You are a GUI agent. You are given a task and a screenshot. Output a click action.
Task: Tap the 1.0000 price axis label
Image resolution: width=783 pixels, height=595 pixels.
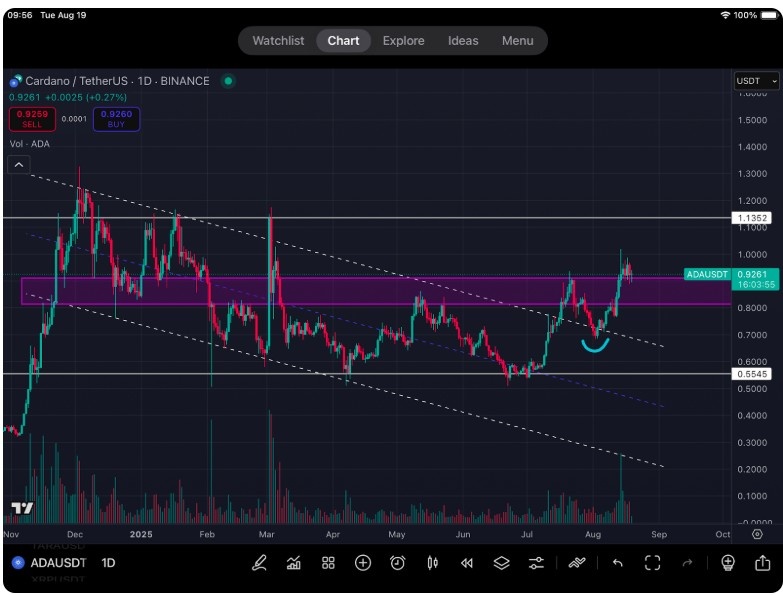[x=752, y=255]
